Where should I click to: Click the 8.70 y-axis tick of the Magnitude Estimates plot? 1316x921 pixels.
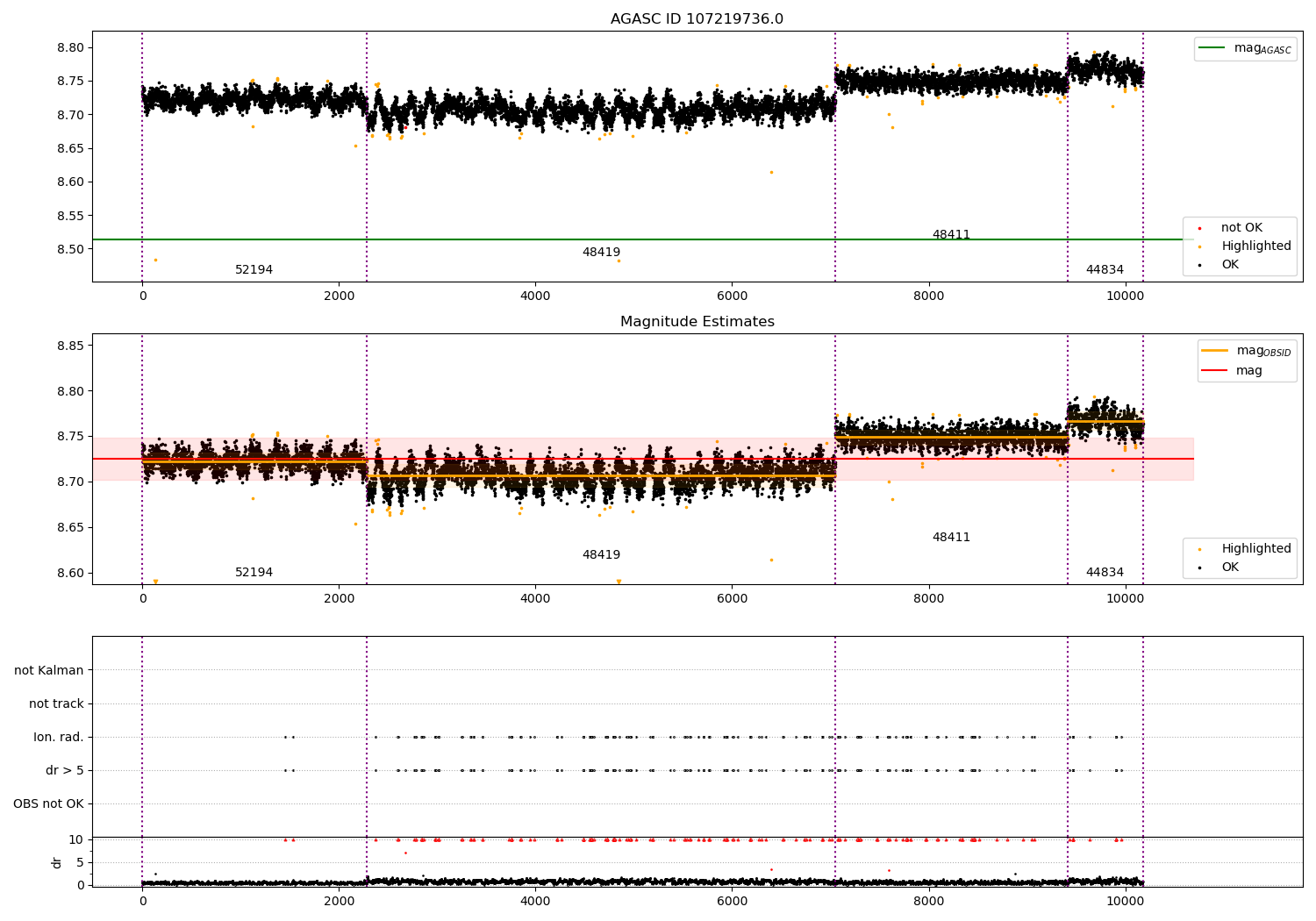(x=69, y=482)
